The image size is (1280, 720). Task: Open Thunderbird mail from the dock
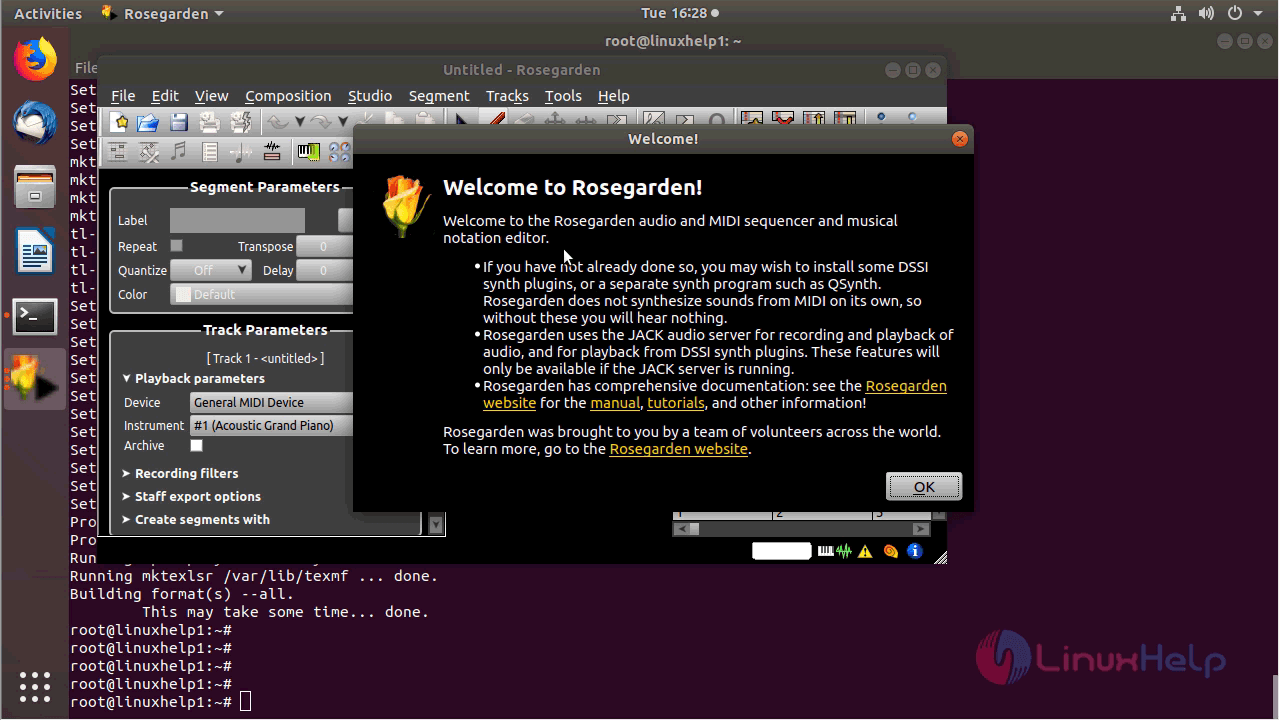(35, 123)
